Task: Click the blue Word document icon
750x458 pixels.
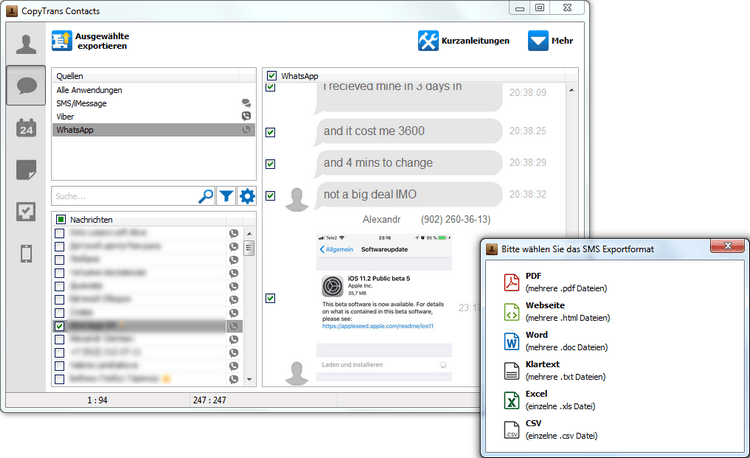Action: (511, 341)
